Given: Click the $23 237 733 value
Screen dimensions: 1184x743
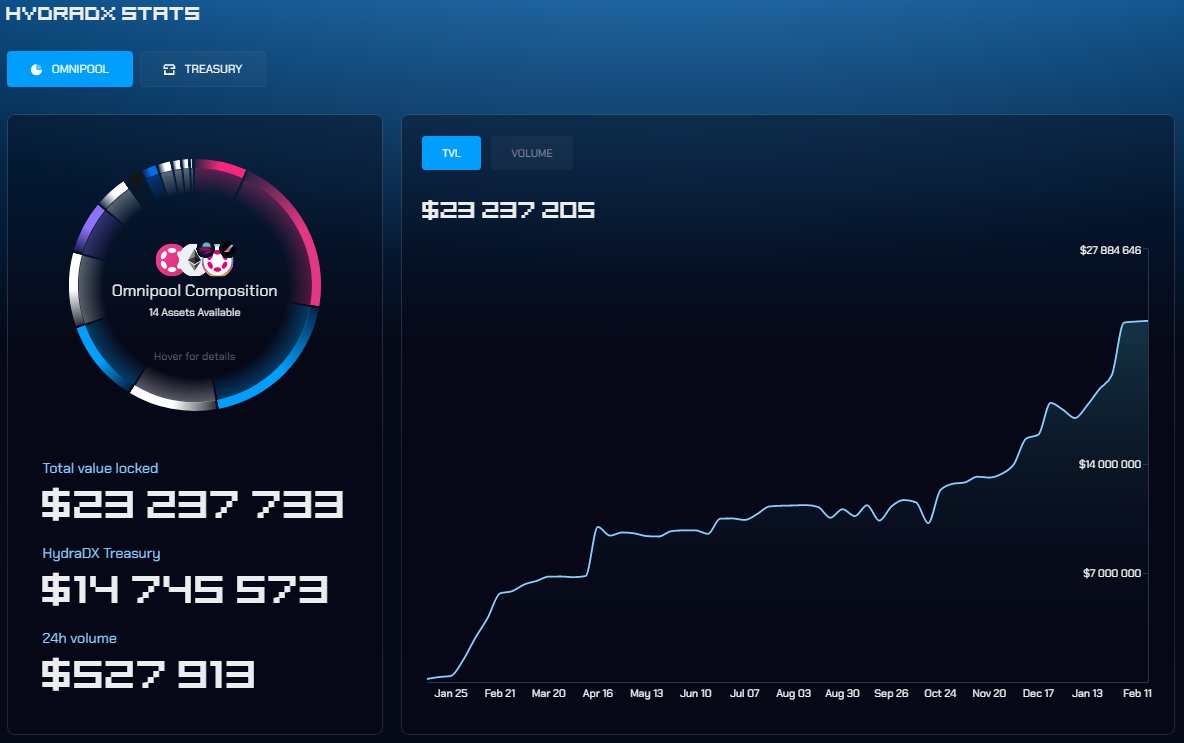Looking at the screenshot, I should point(193,504).
